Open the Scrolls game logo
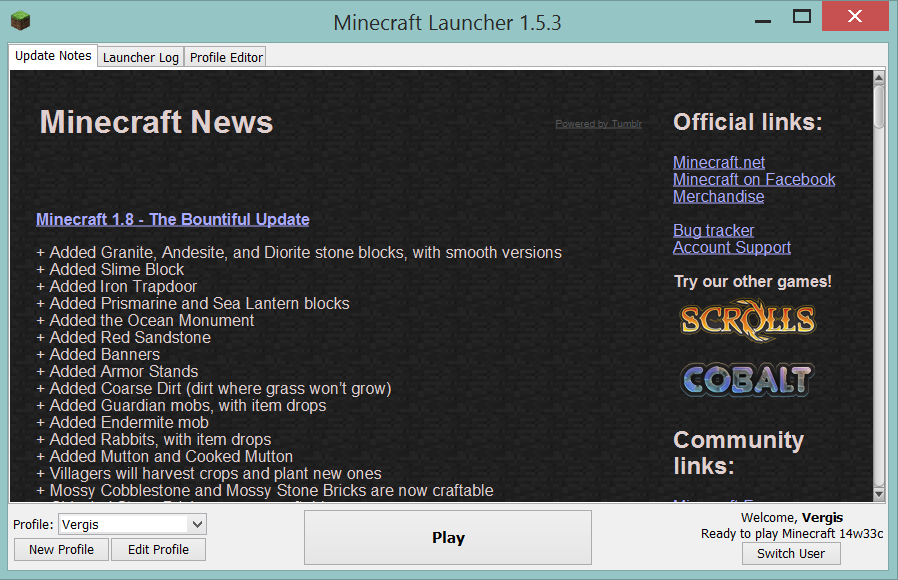The height and width of the screenshot is (580, 898). [748, 319]
